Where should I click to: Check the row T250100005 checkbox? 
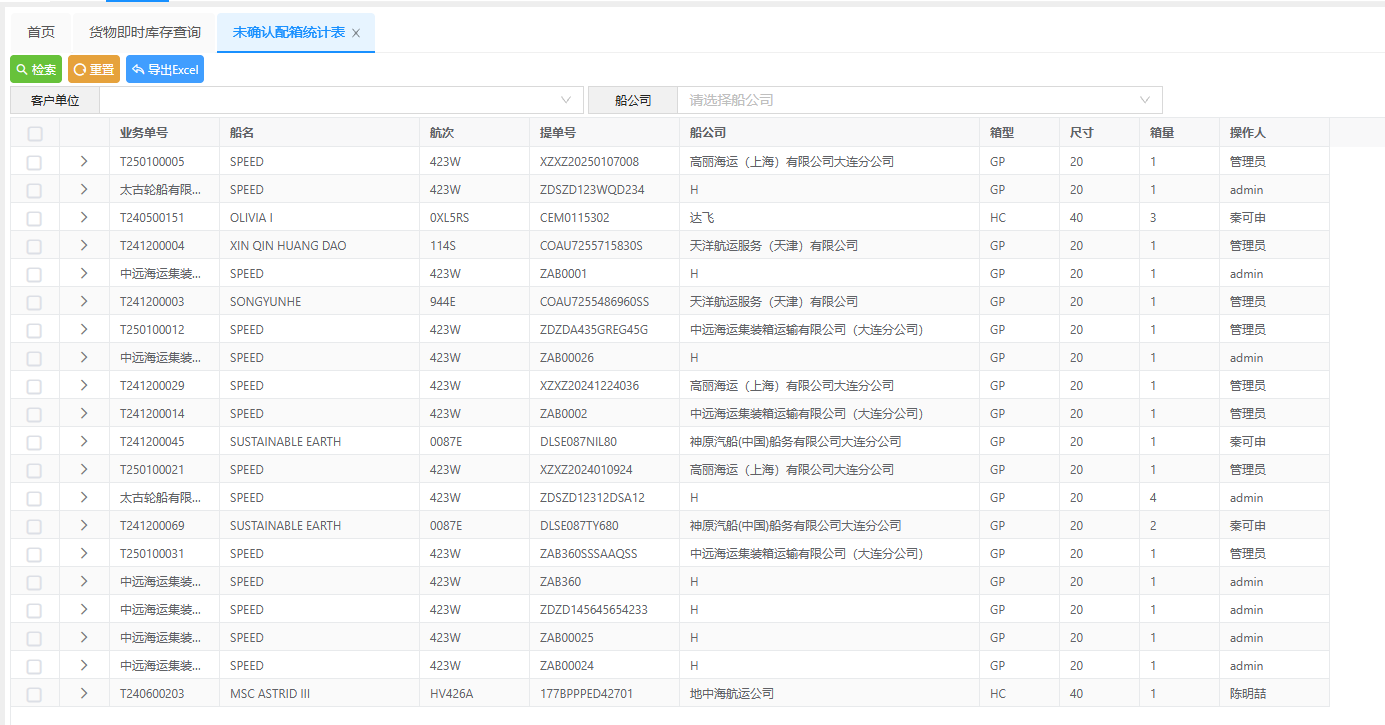[x=35, y=162]
